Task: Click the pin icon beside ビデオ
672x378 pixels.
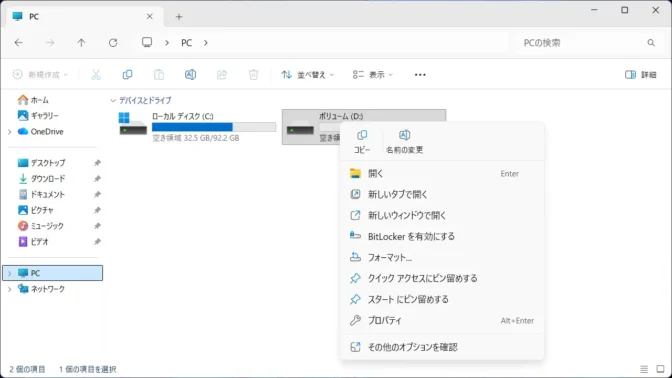Action: pos(97,242)
